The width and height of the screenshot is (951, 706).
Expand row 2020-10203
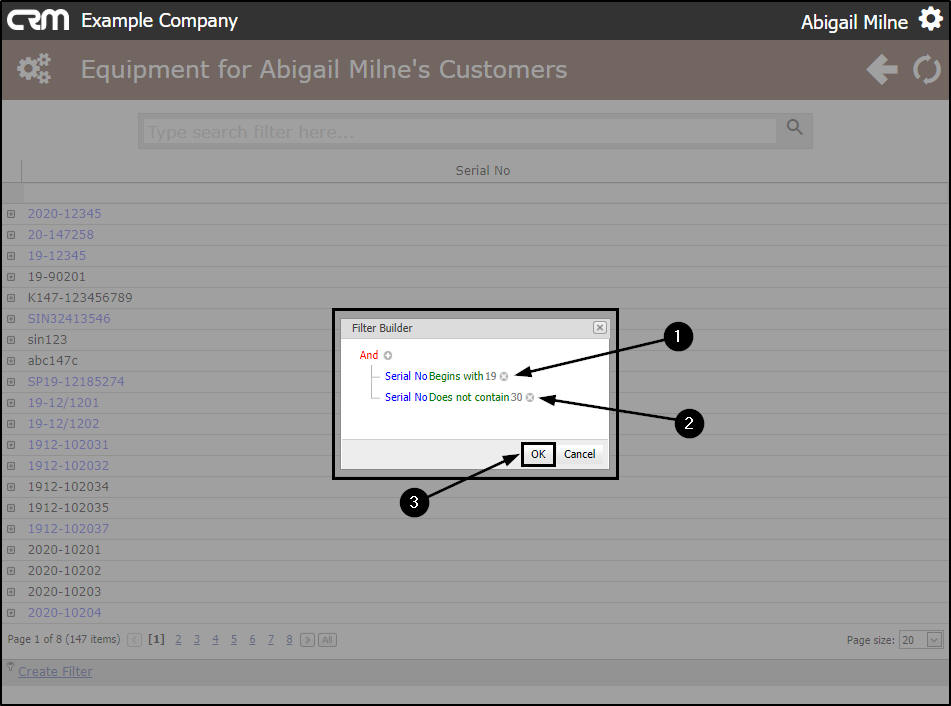[x=11, y=592]
